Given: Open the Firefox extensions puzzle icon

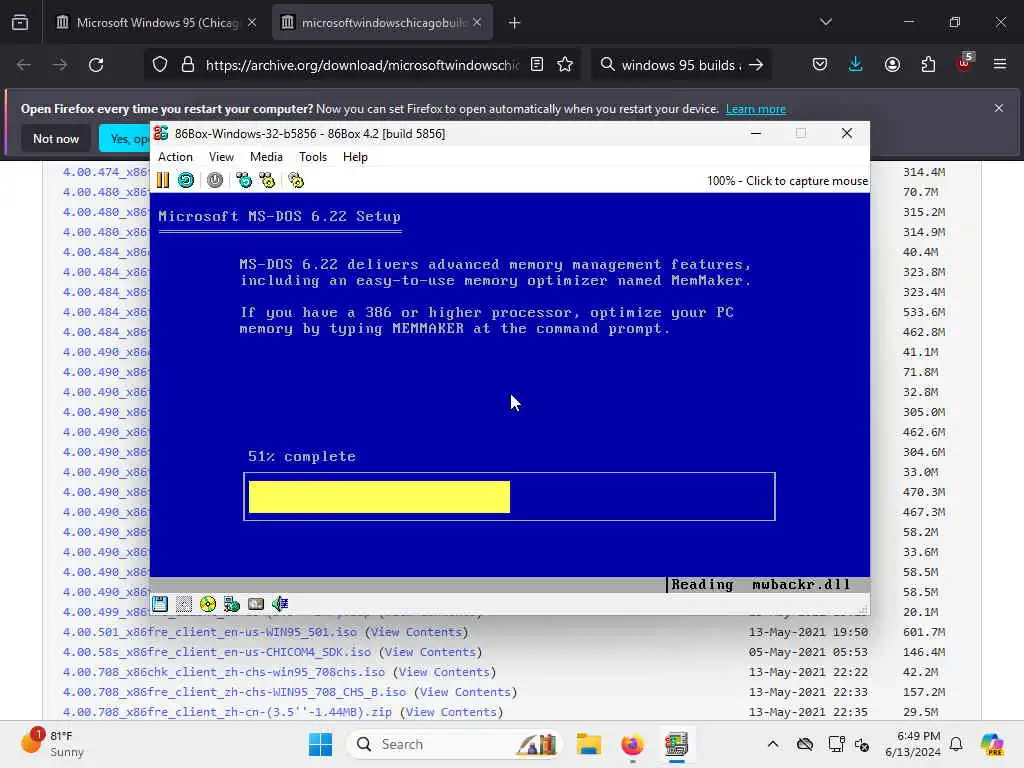Looking at the screenshot, I should (x=928, y=65).
